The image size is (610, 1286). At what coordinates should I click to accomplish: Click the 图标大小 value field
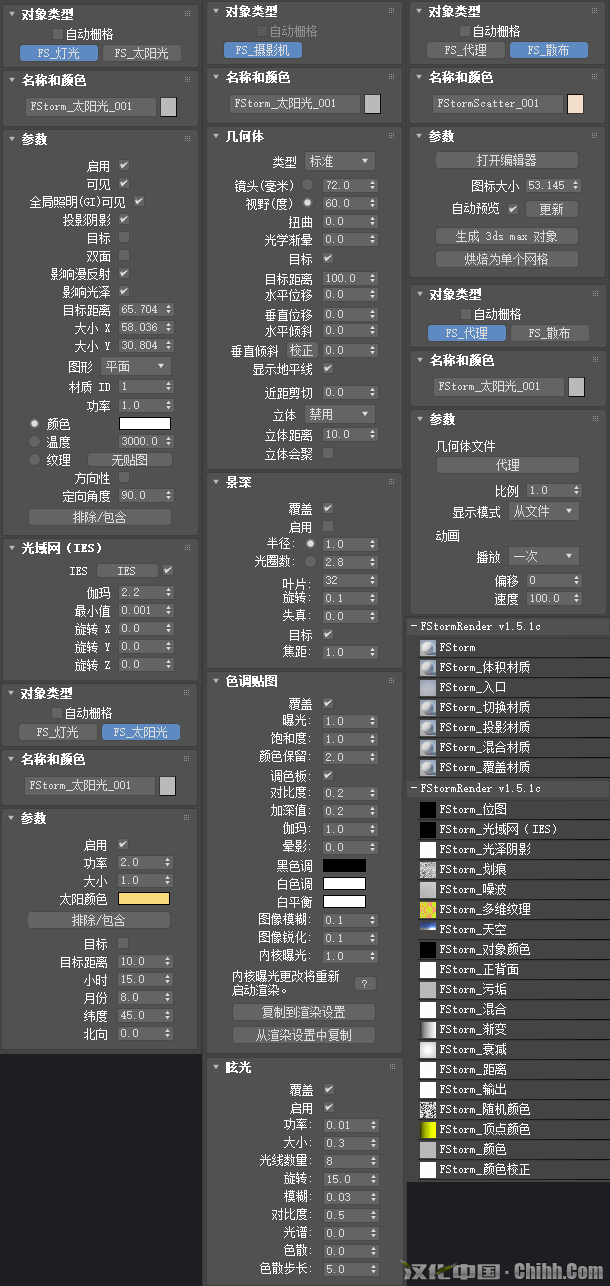(551, 185)
